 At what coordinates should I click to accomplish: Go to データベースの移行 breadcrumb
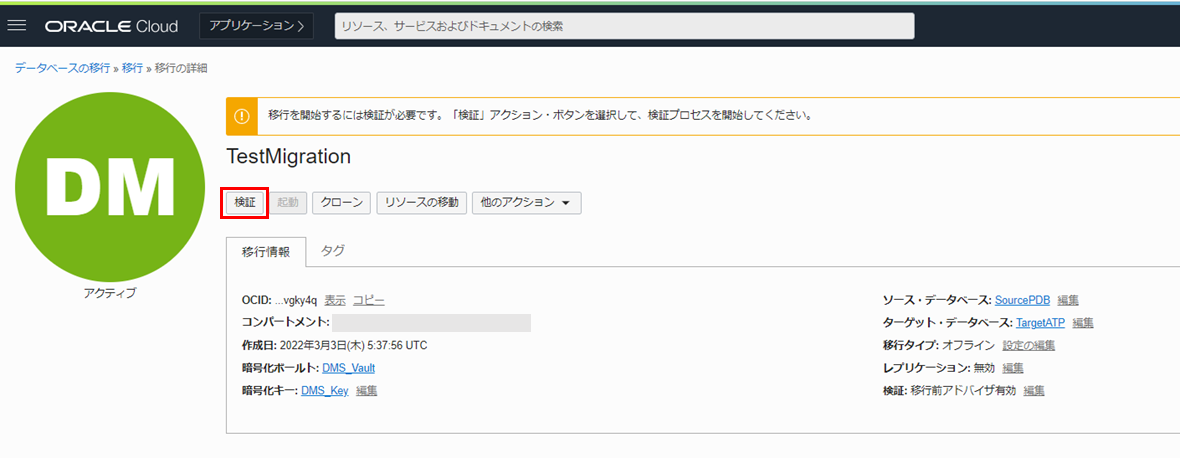(x=62, y=68)
